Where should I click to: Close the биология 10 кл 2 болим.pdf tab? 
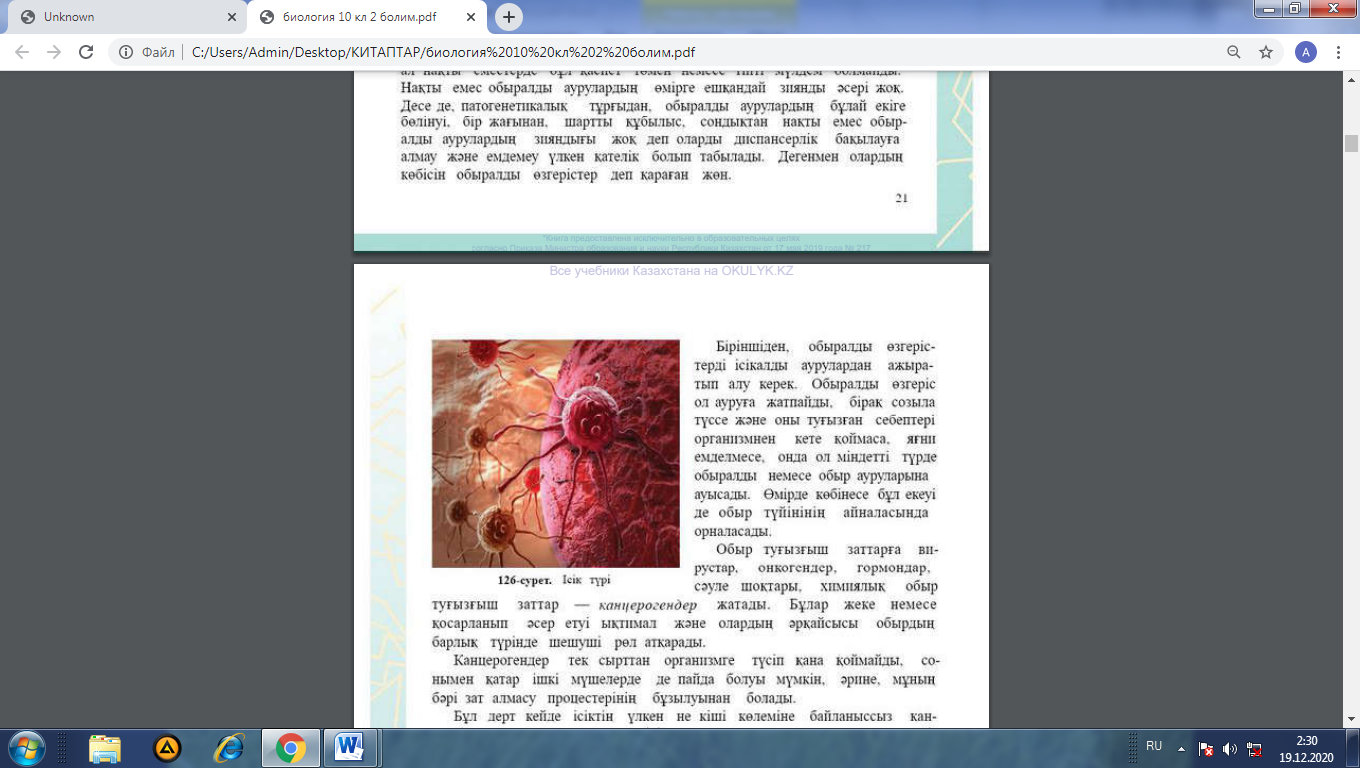[x=470, y=17]
